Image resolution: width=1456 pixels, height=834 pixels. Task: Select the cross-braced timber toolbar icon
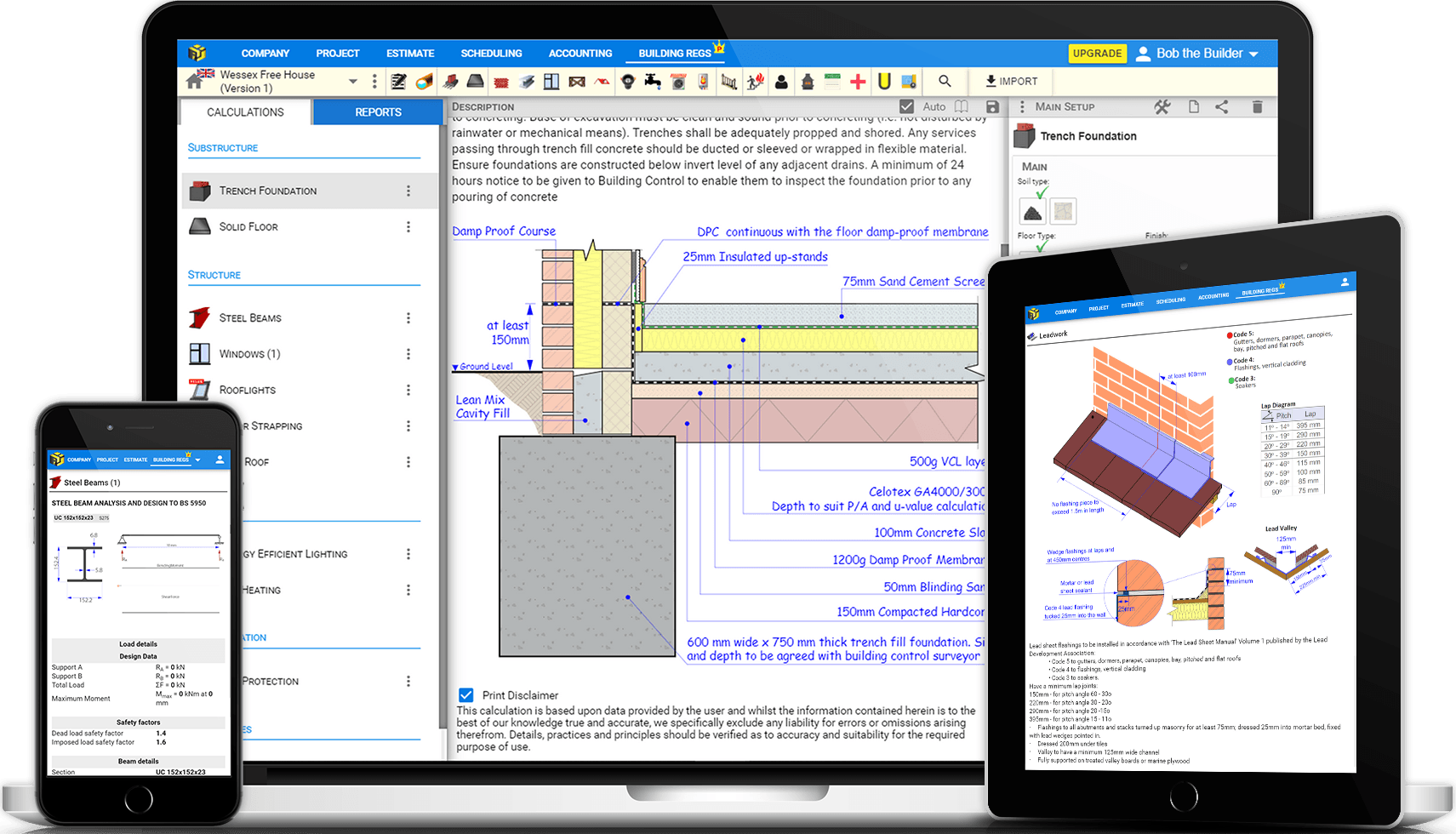click(x=577, y=82)
